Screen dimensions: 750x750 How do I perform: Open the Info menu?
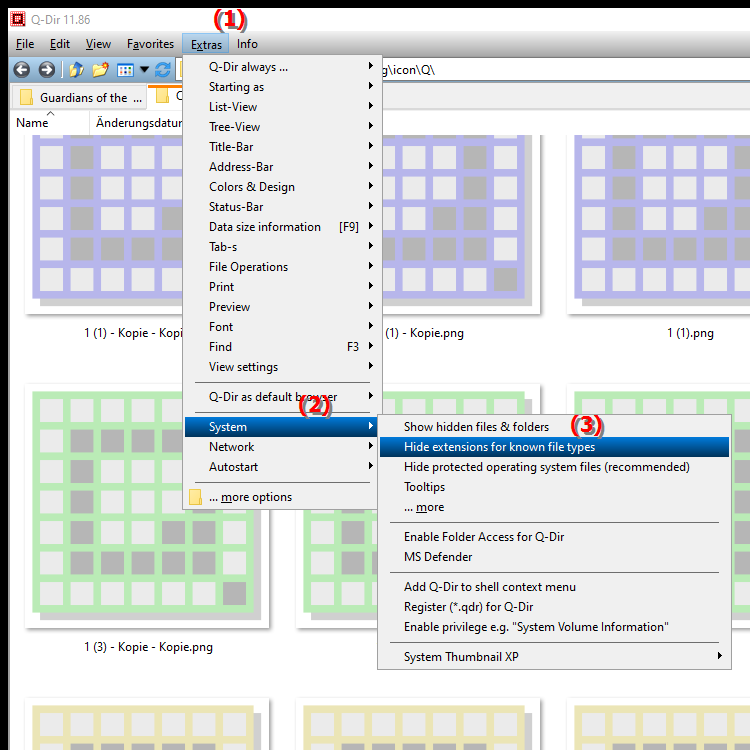[247, 44]
